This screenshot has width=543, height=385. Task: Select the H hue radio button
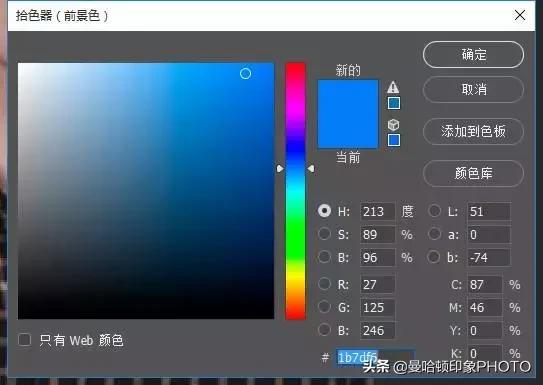(324, 211)
